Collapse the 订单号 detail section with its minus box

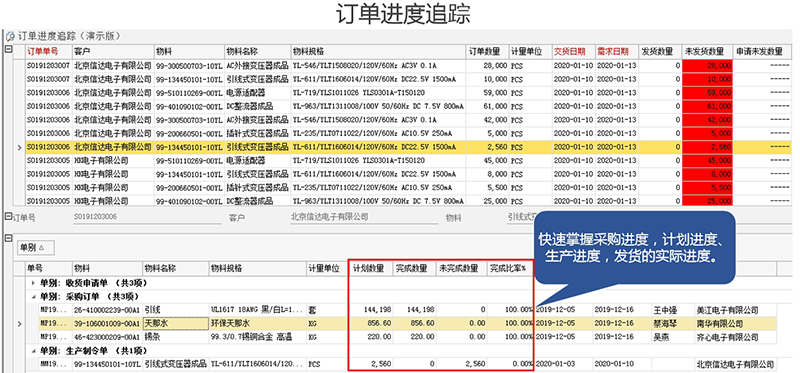(x=8, y=217)
